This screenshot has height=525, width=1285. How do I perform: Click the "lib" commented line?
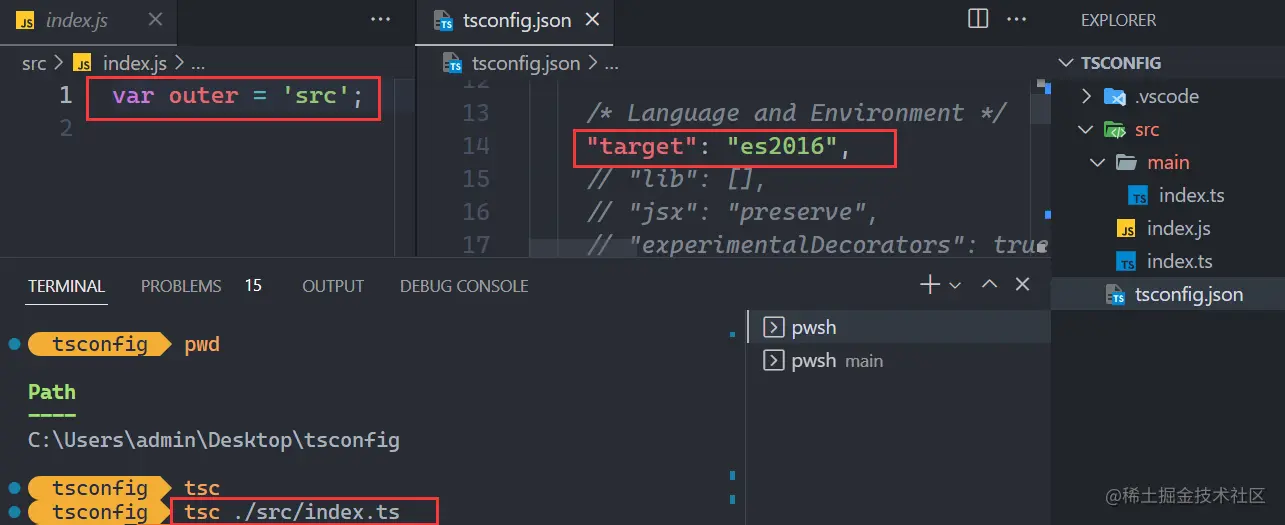(x=676, y=179)
